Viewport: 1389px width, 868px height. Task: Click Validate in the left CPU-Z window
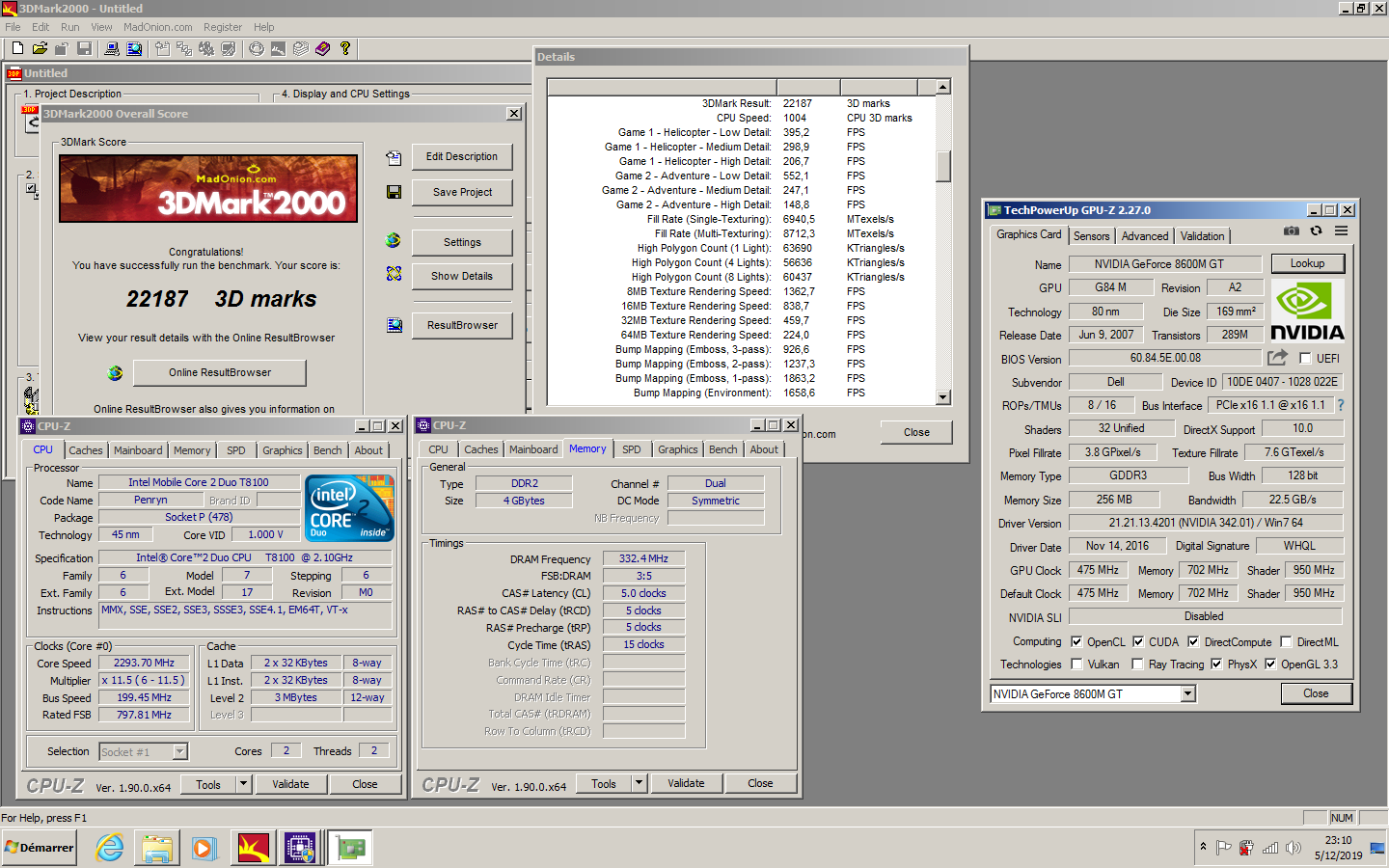pos(290,784)
